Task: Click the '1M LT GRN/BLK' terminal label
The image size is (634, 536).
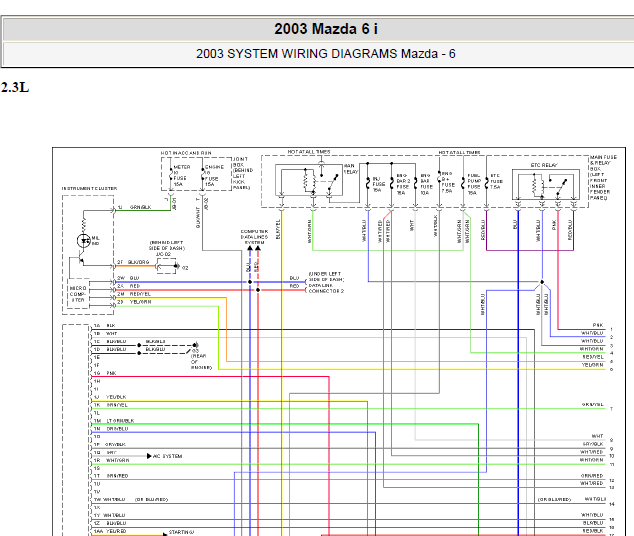Action: 114,421
